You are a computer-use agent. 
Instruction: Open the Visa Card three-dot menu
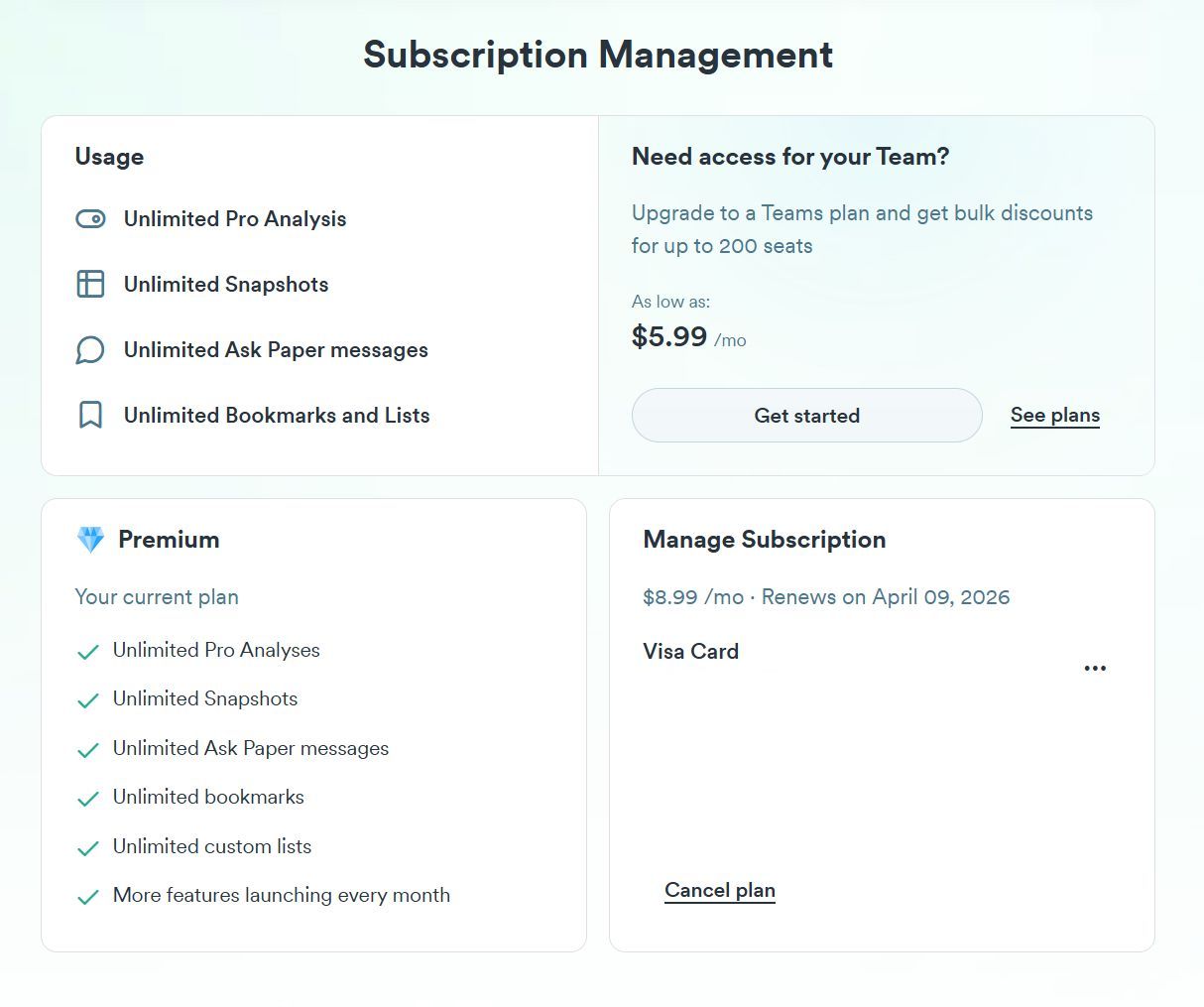[1095, 668]
